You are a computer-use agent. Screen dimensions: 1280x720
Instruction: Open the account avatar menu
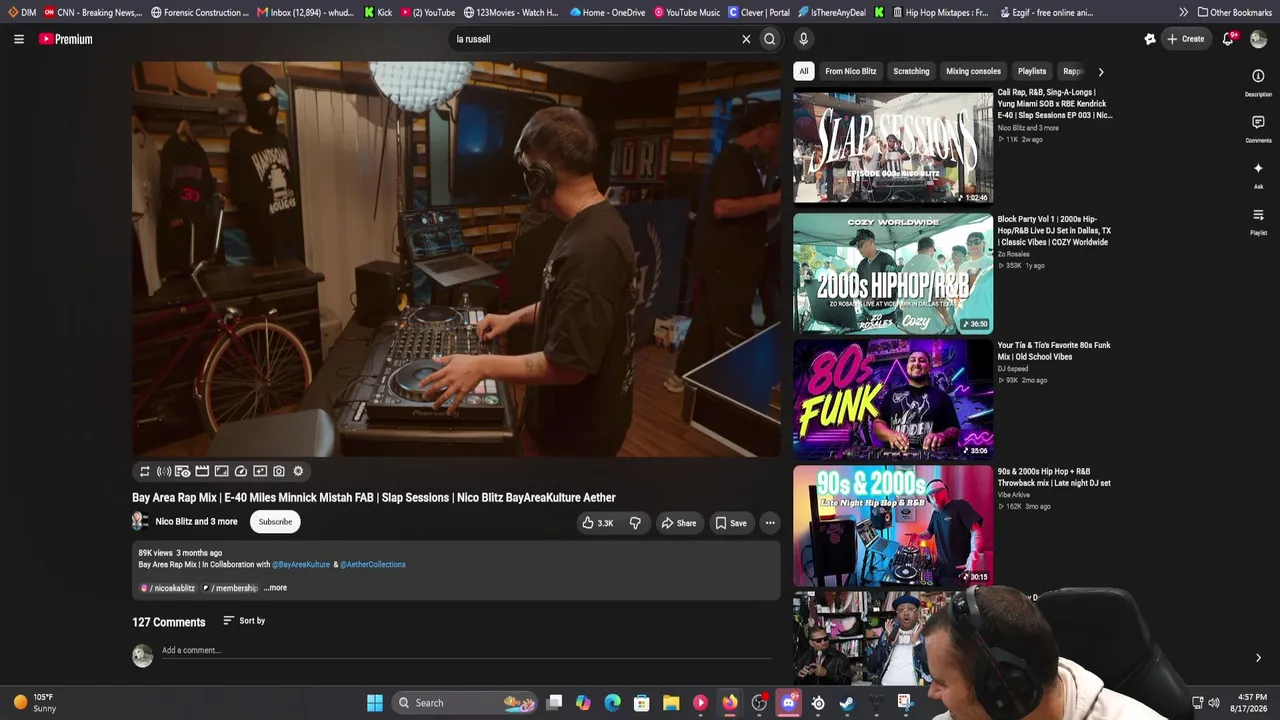[1258, 39]
